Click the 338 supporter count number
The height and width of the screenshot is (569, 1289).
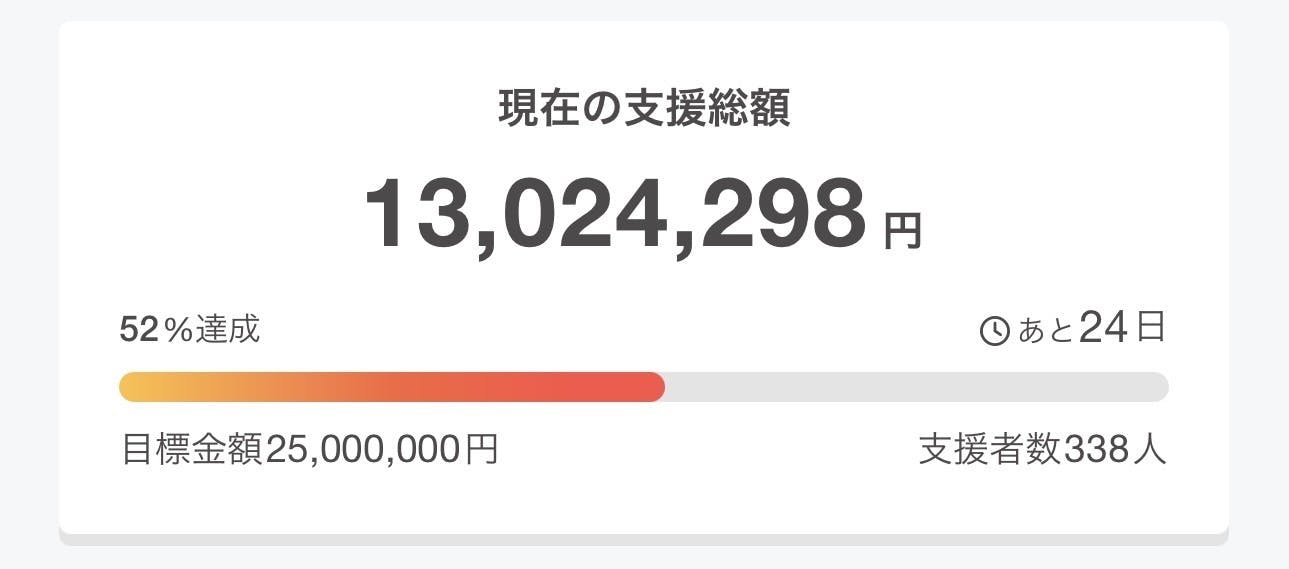(x=1095, y=450)
